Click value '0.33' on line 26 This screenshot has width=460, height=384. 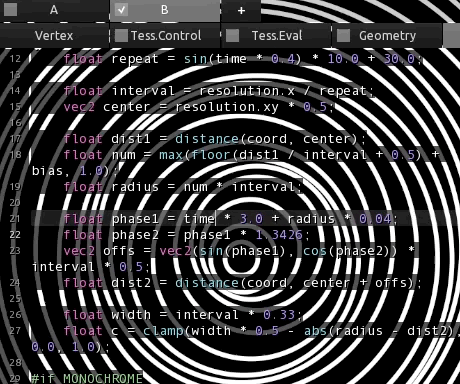[x=279, y=315]
